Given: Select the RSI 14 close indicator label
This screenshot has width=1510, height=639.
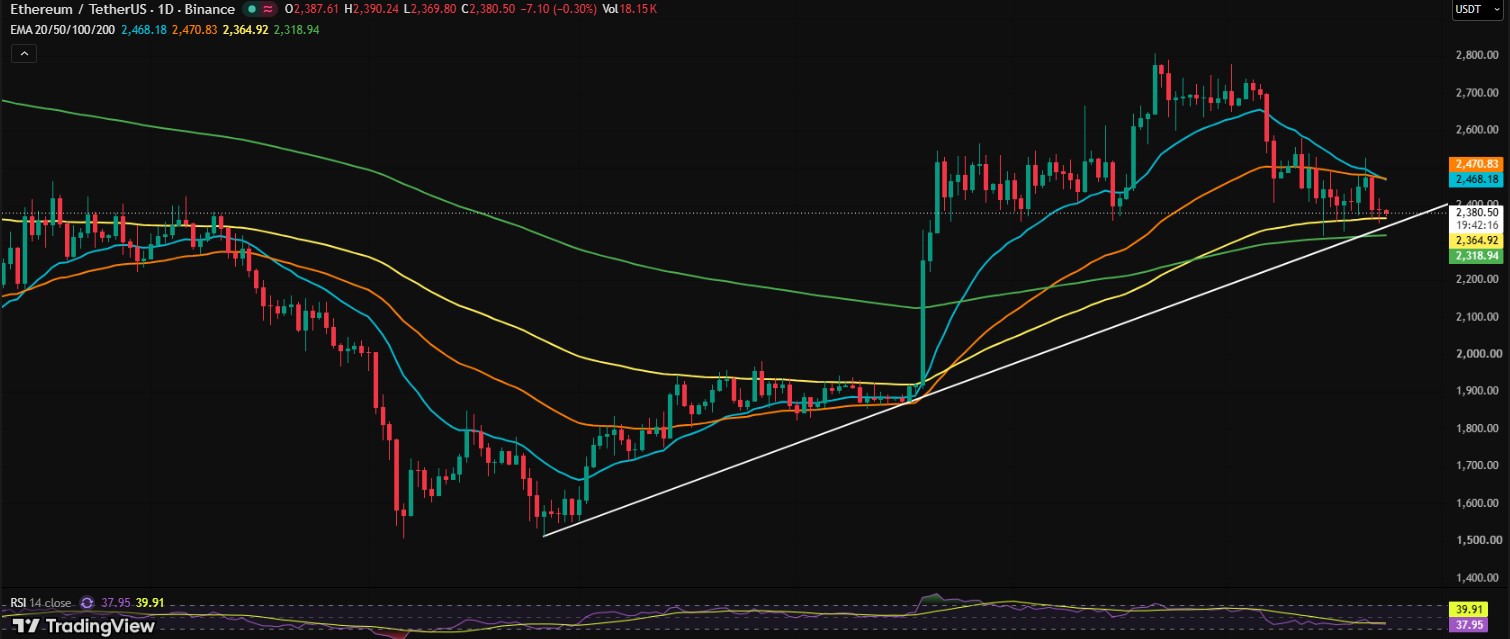Looking at the screenshot, I should [x=42, y=603].
